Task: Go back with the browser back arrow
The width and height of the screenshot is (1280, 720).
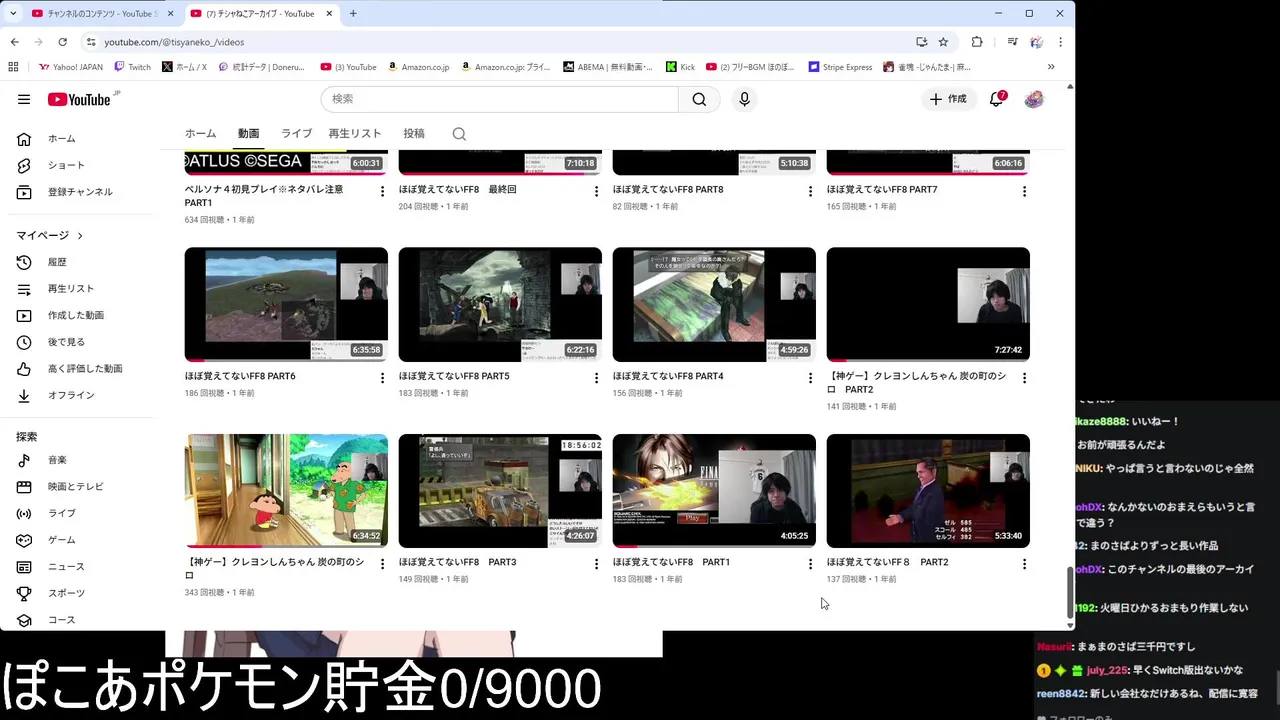Action: pos(14,42)
